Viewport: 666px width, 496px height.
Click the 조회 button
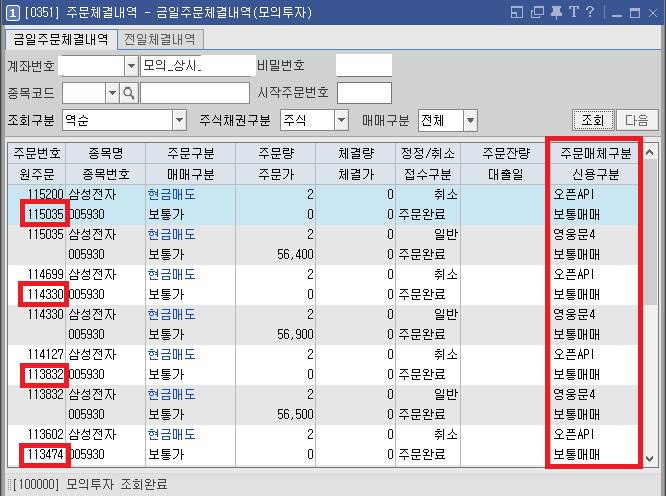coord(593,120)
